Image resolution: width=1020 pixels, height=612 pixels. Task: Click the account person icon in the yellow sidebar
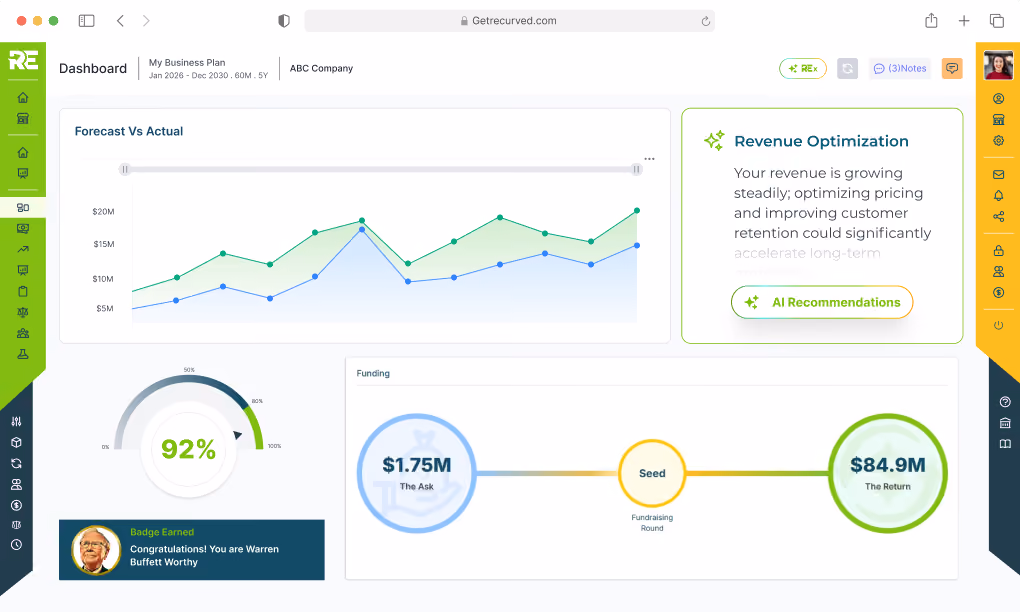(x=999, y=99)
